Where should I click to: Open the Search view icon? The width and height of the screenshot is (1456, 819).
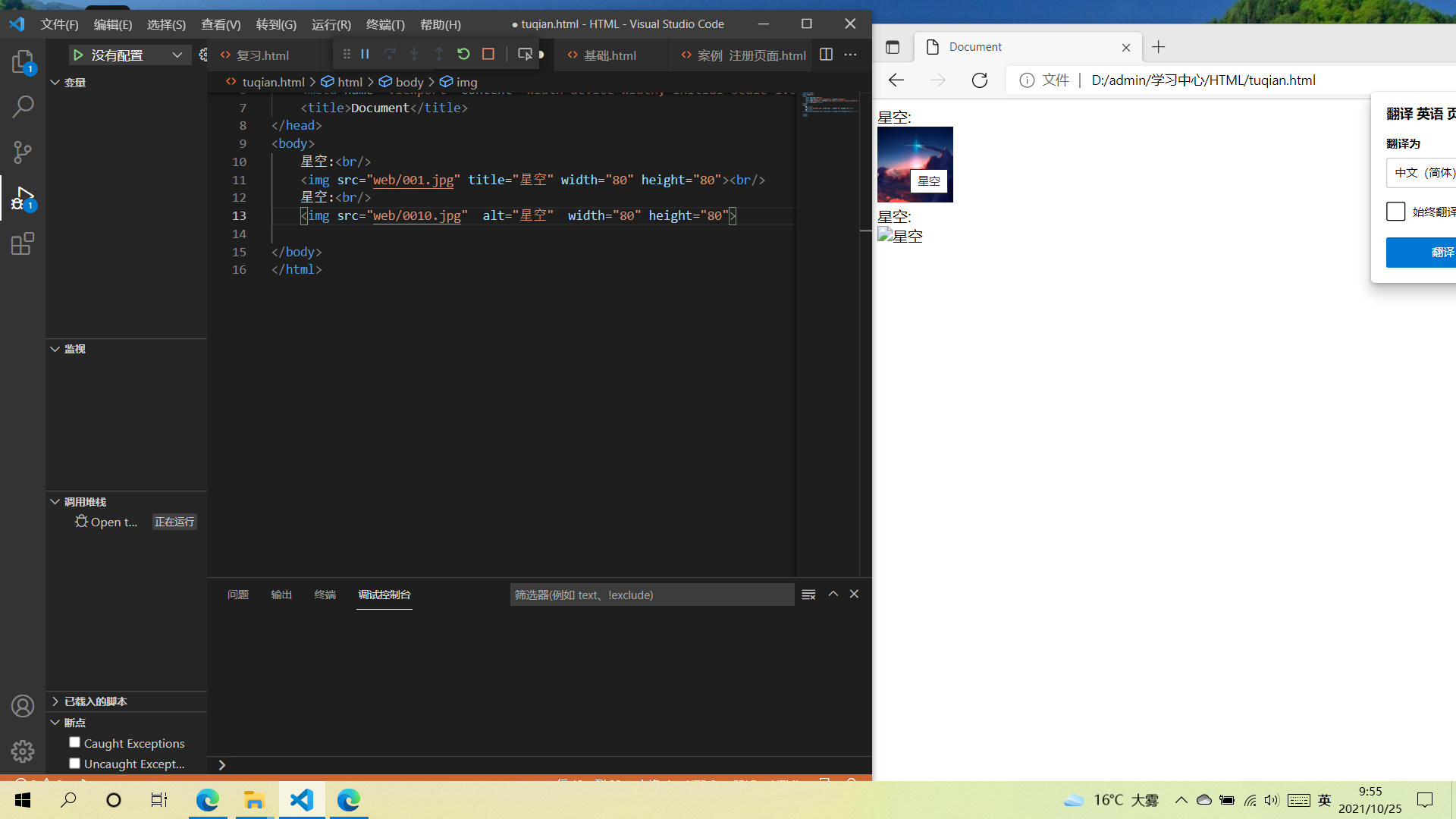23,107
